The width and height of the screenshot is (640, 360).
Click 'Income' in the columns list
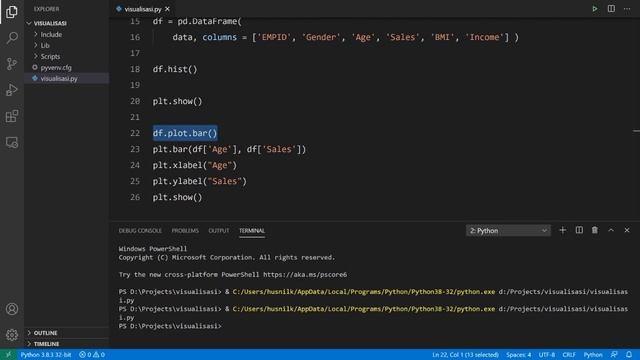click(x=484, y=37)
